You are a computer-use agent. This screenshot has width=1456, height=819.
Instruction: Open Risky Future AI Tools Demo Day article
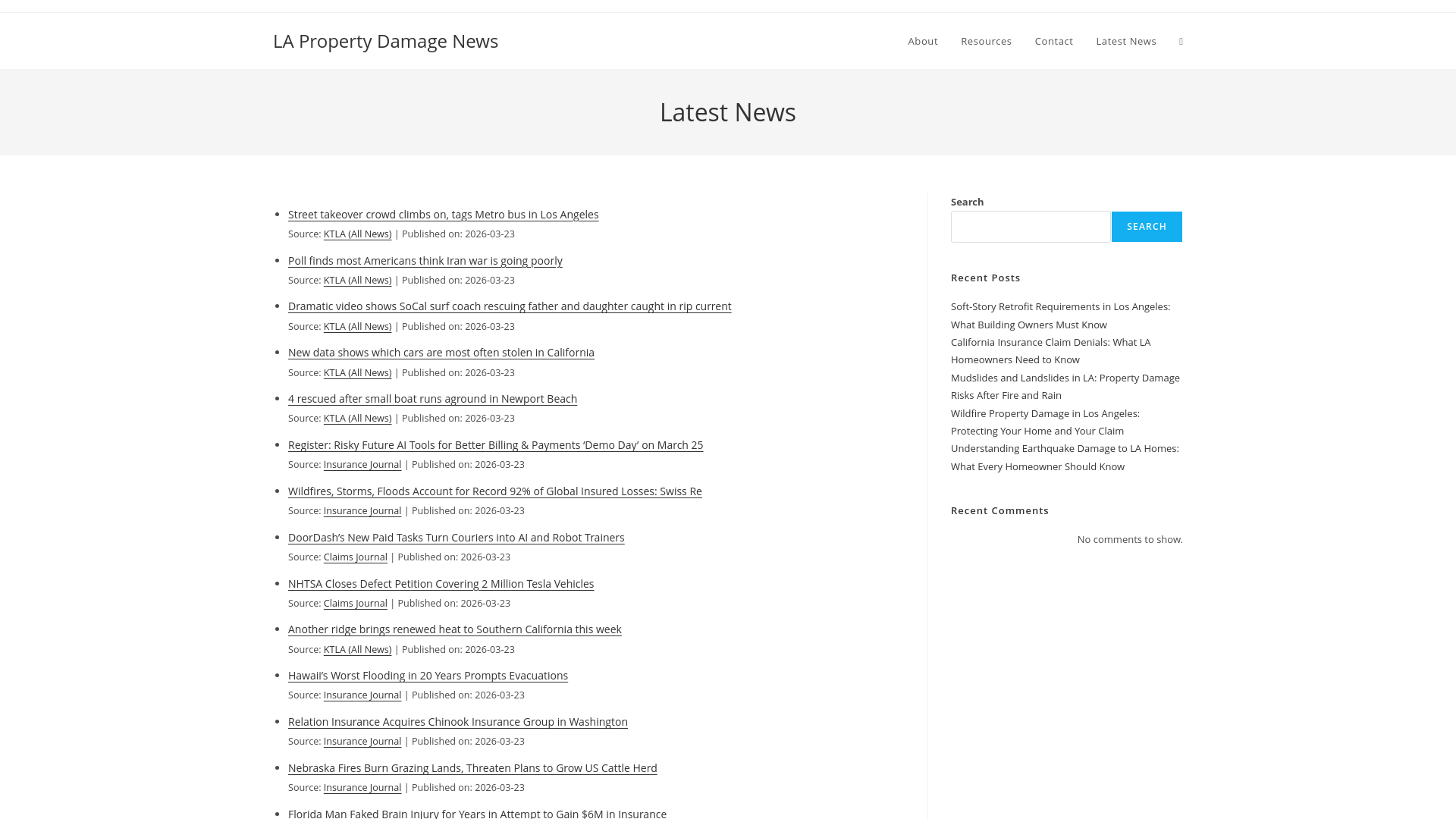click(x=495, y=445)
